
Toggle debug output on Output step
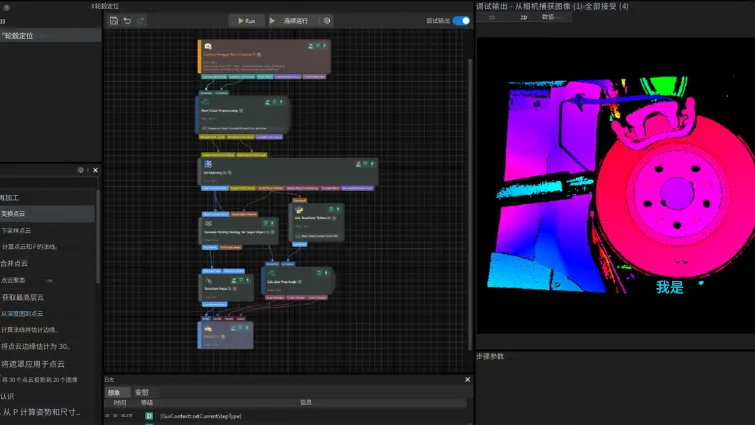tap(241, 328)
